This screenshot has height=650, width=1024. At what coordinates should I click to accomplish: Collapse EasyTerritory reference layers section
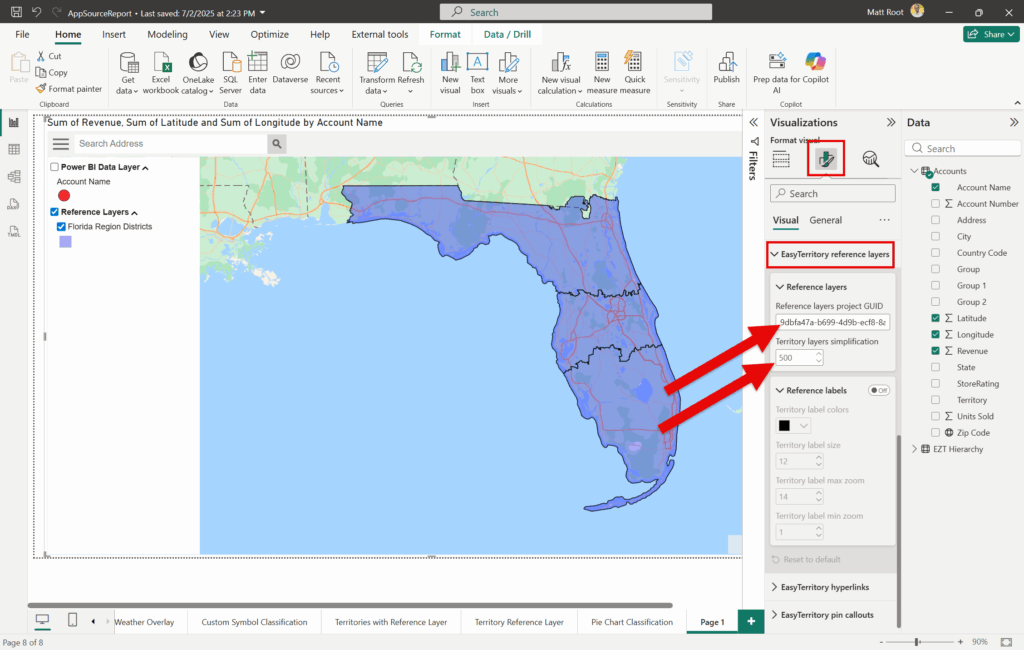830,254
